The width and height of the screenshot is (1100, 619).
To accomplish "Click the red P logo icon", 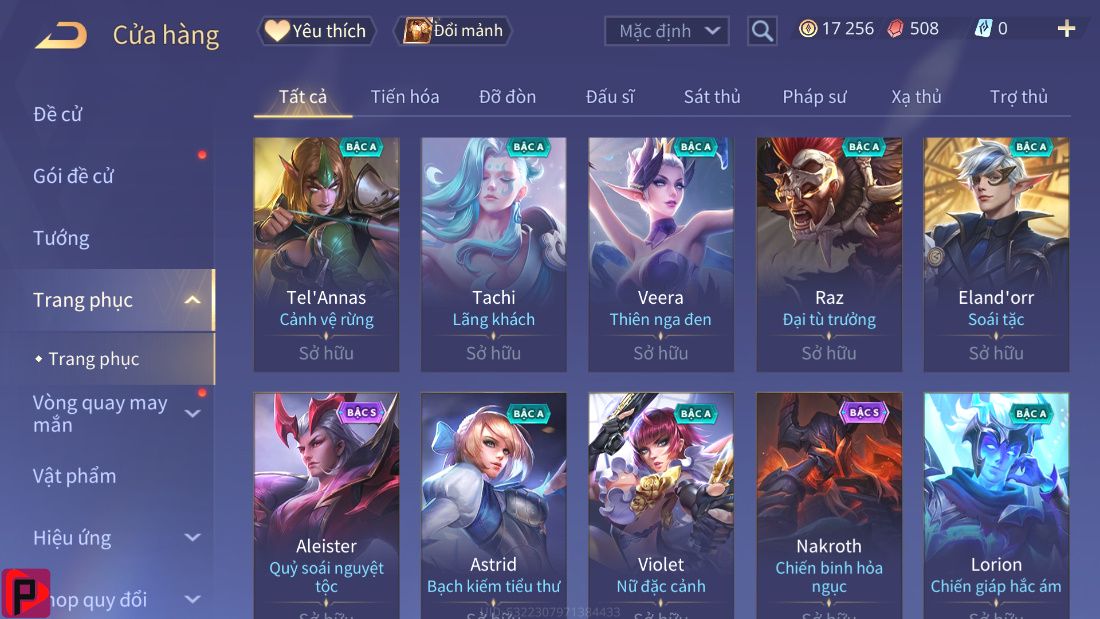I will tap(25, 593).
